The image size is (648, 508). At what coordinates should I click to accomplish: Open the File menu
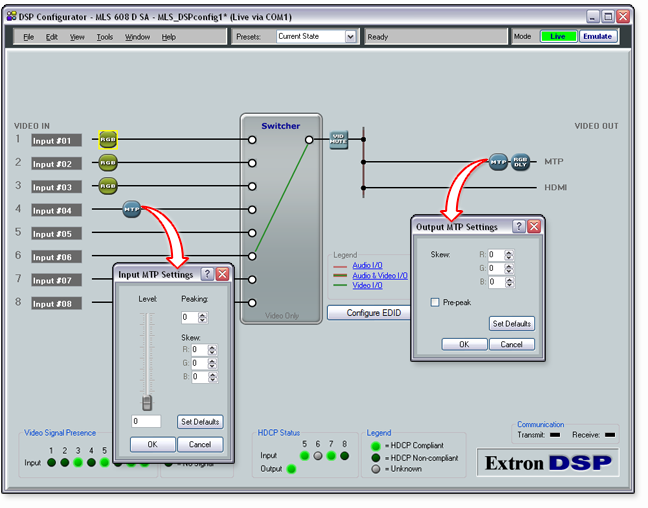(28, 37)
